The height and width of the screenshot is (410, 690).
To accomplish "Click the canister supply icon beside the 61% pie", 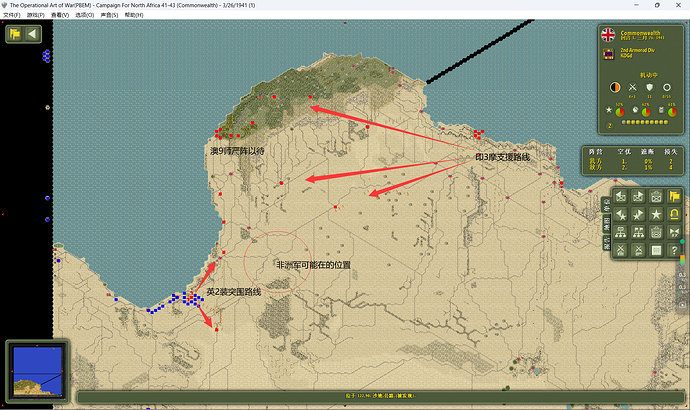I will pos(661,110).
